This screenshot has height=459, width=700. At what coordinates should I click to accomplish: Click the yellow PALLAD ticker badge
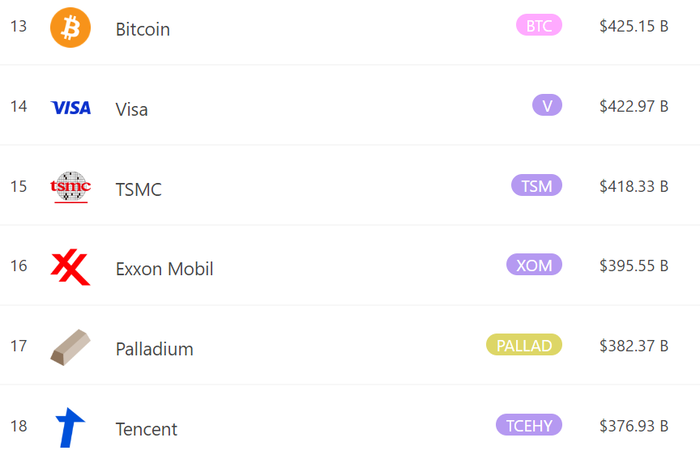(x=524, y=345)
